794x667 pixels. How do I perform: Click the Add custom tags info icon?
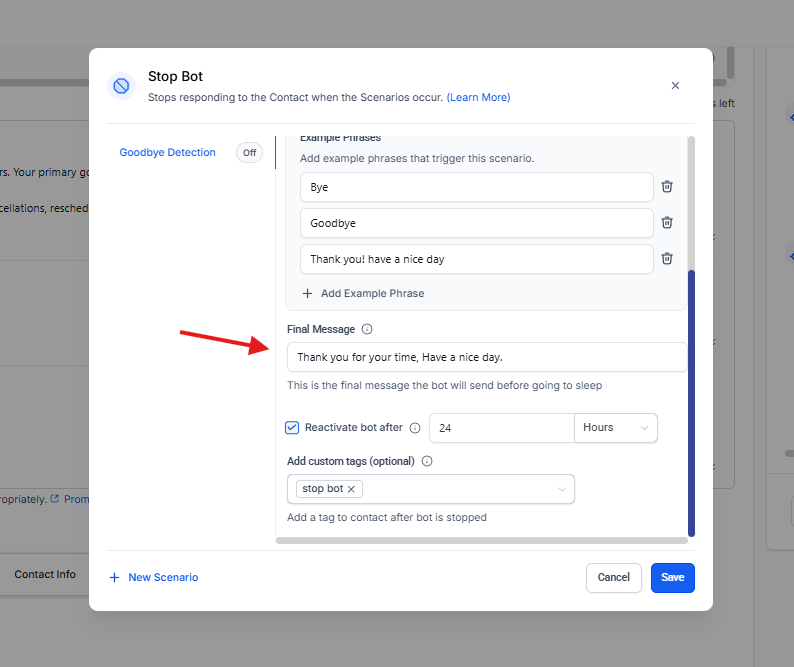pos(427,461)
